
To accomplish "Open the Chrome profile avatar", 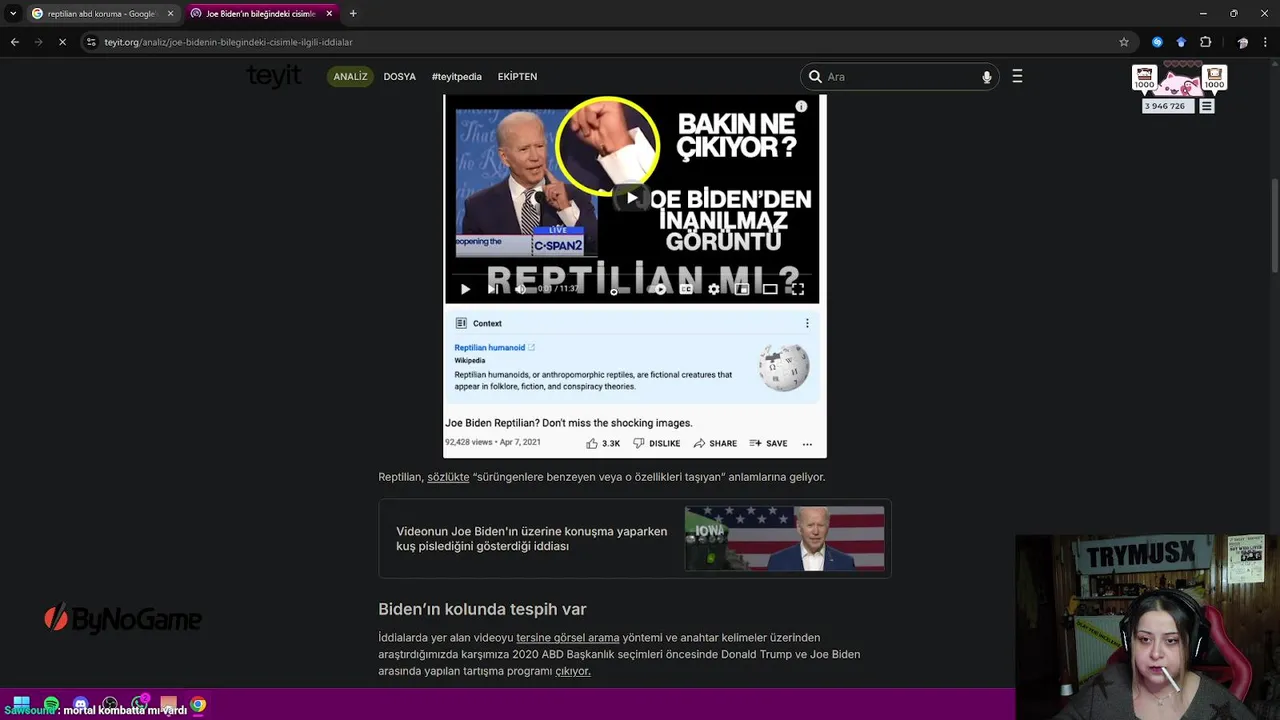I will pyautogui.click(x=1242, y=42).
